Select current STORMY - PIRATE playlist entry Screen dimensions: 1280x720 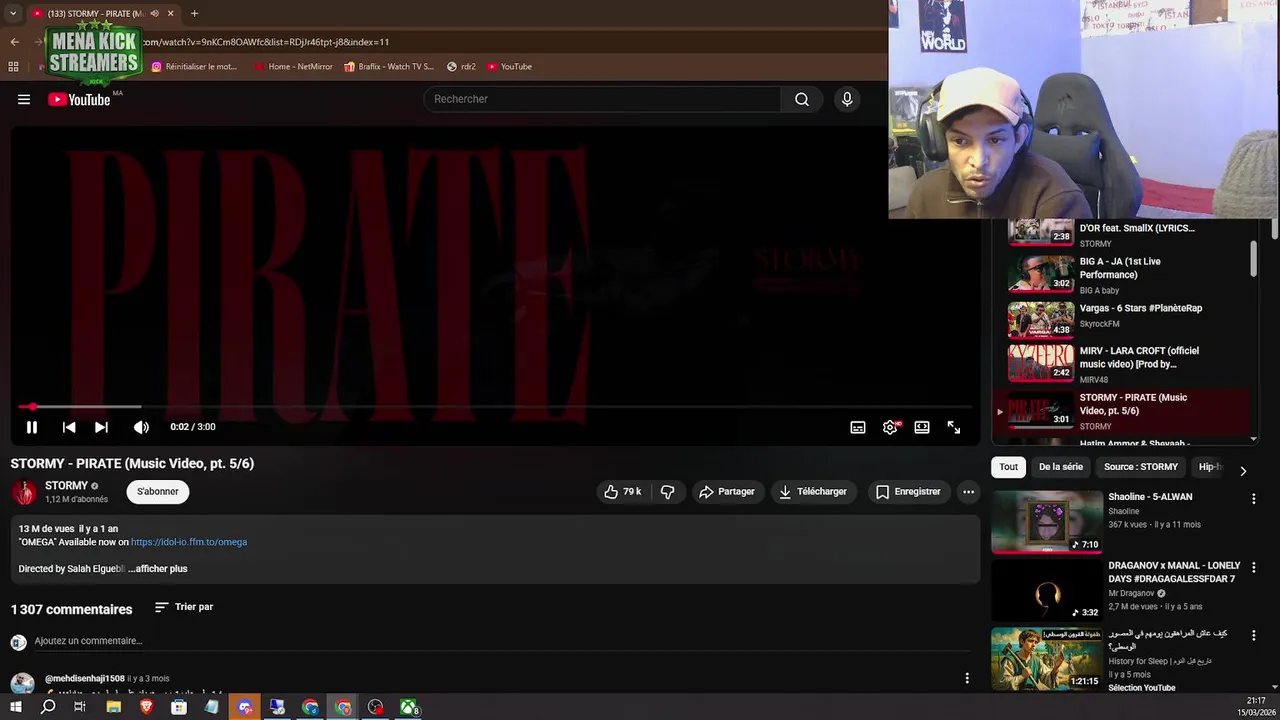(x=1120, y=411)
